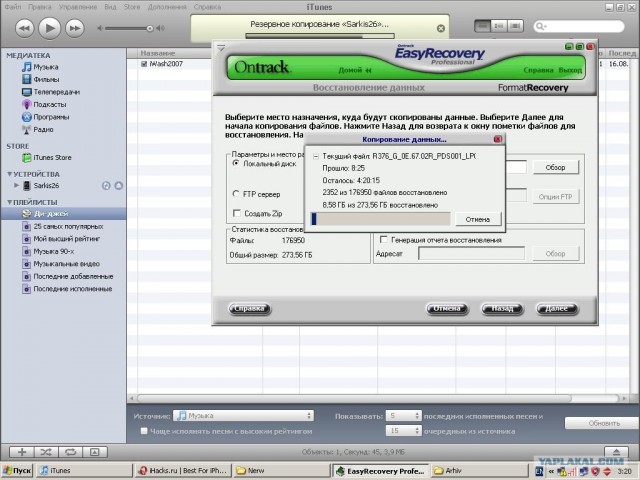
Task: Switch iTunes to Cover Flow view
Action: click(516, 26)
